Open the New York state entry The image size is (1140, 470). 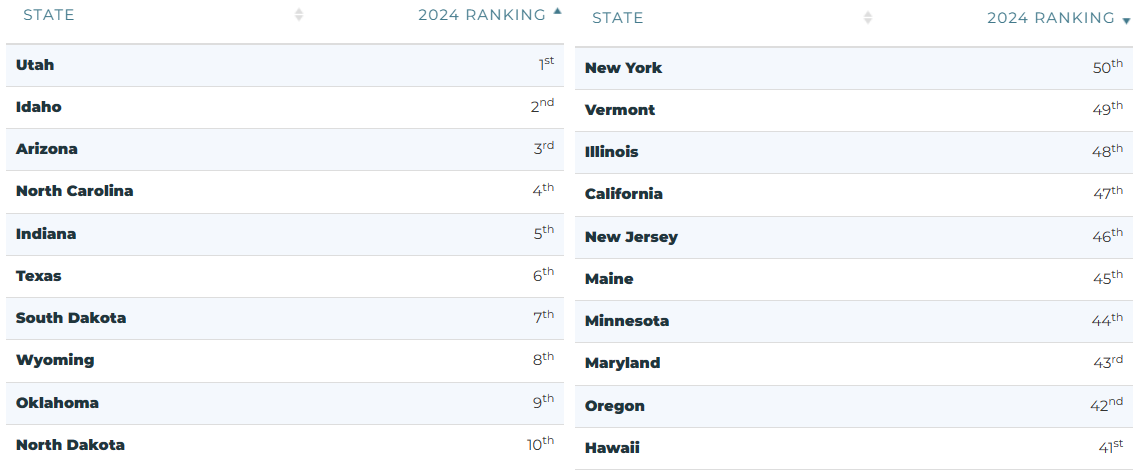click(x=623, y=68)
